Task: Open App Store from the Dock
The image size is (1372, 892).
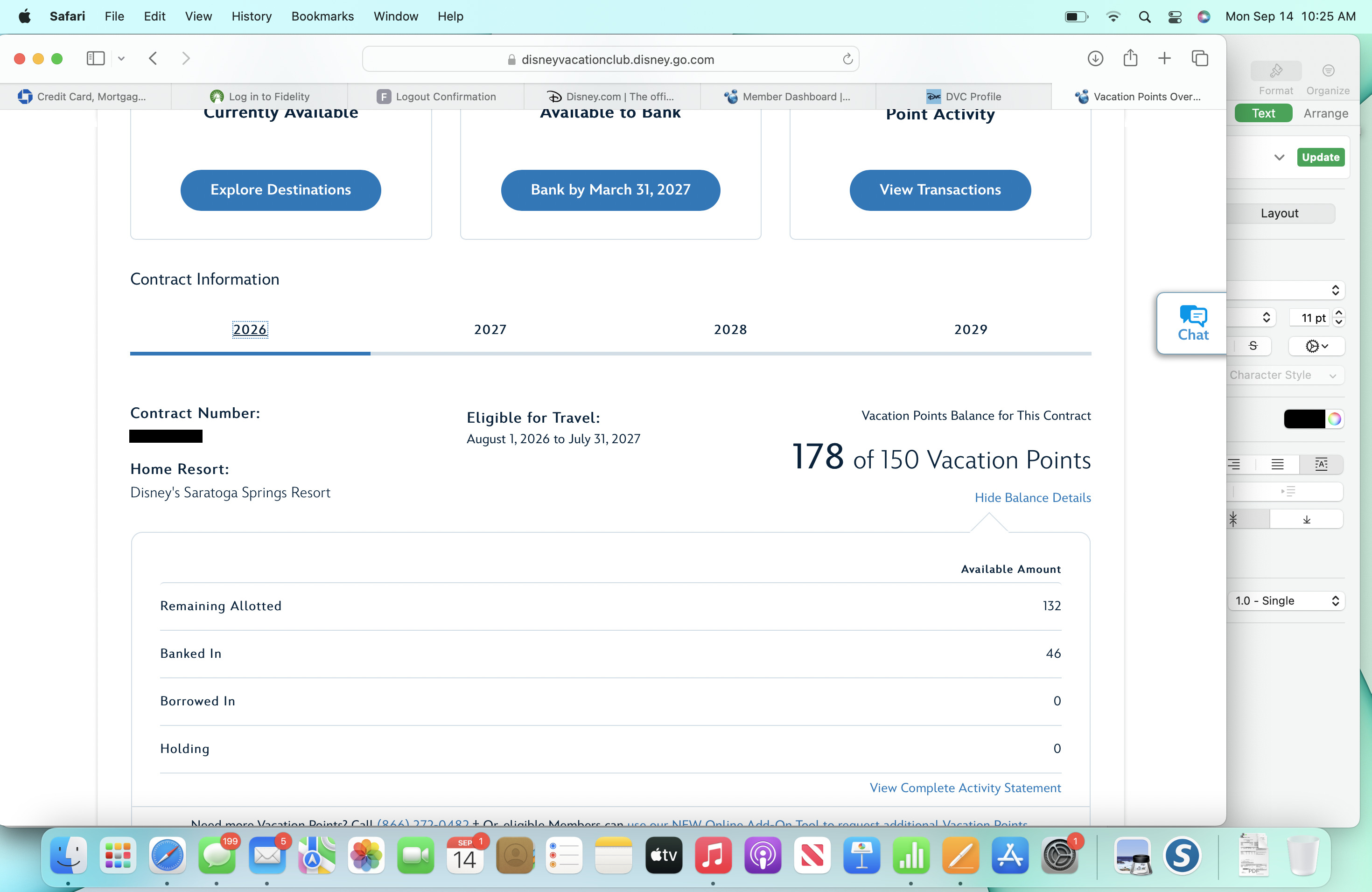Action: pyautogui.click(x=1010, y=855)
